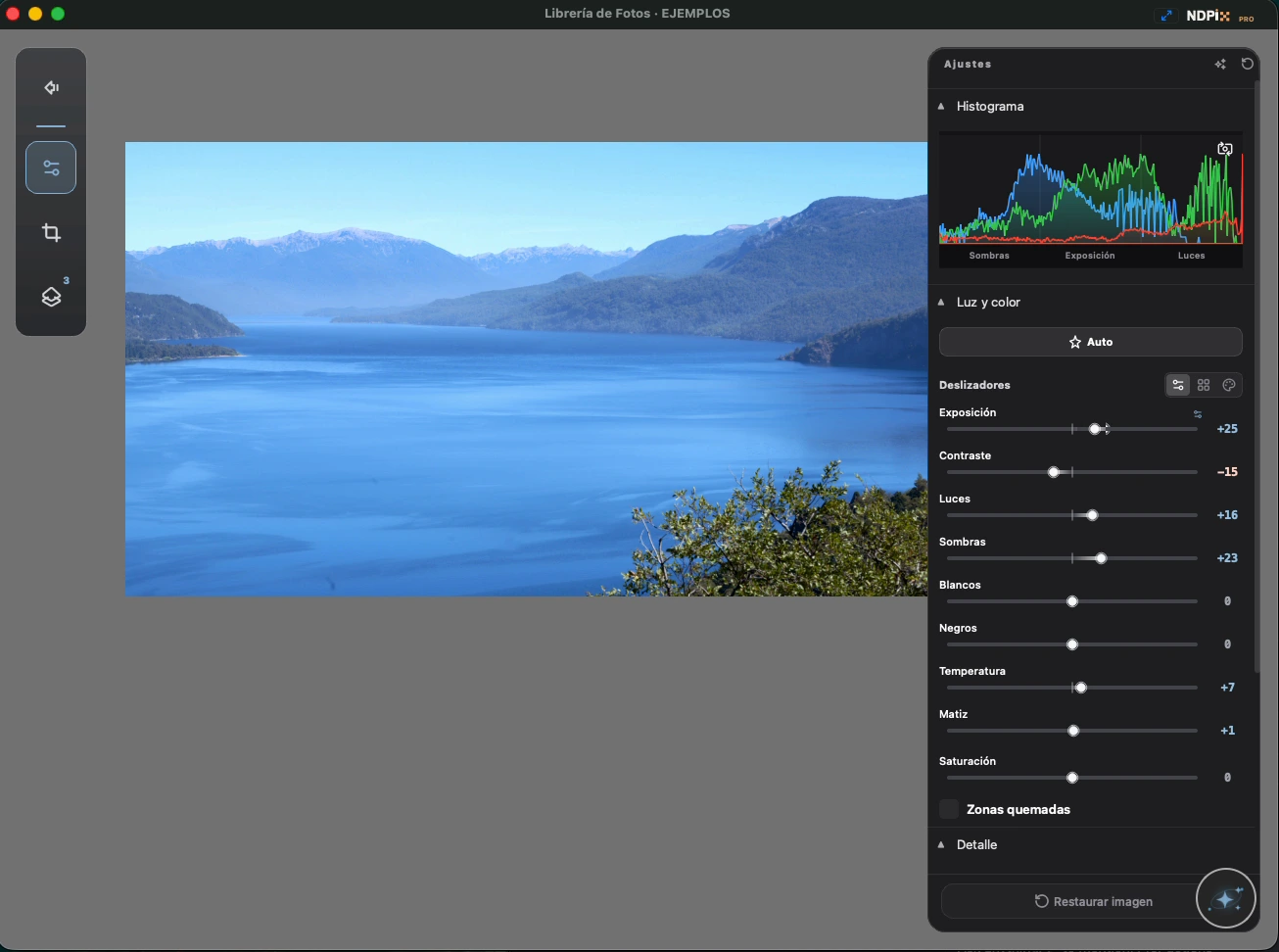The height and width of the screenshot is (952, 1279).
Task: Click the -15 Contraste value
Action: coord(1227,472)
